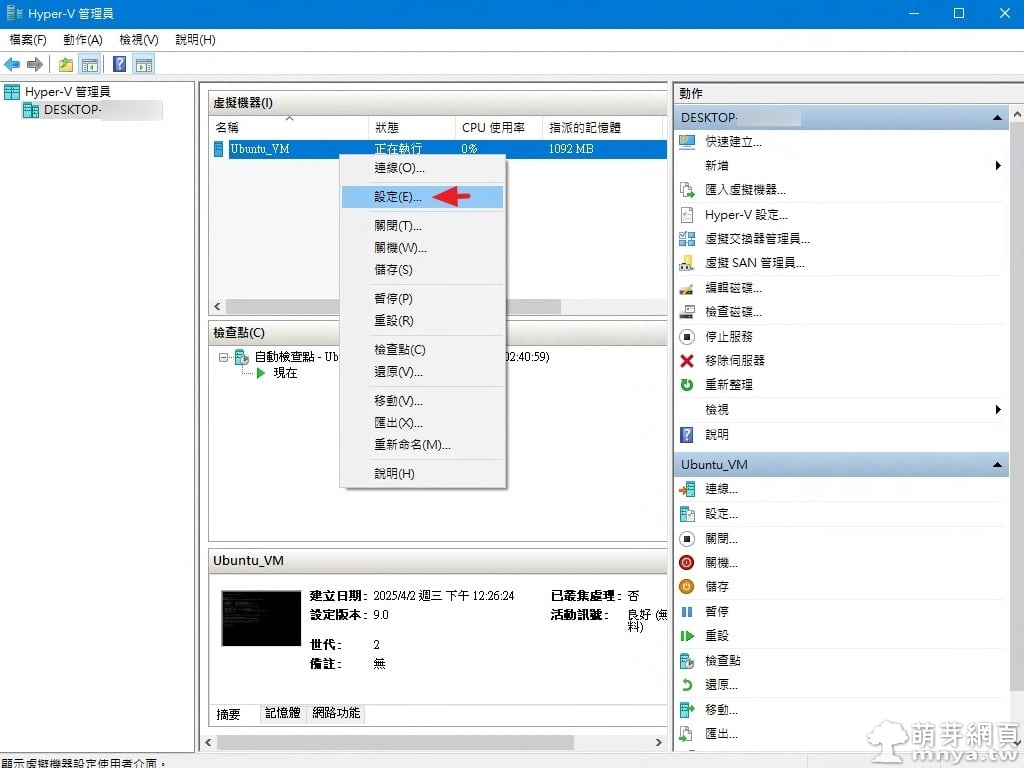Click the Refresh (重新整理) green icon
The height and width of the screenshot is (768, 1024).
click(x=687, y=385)
